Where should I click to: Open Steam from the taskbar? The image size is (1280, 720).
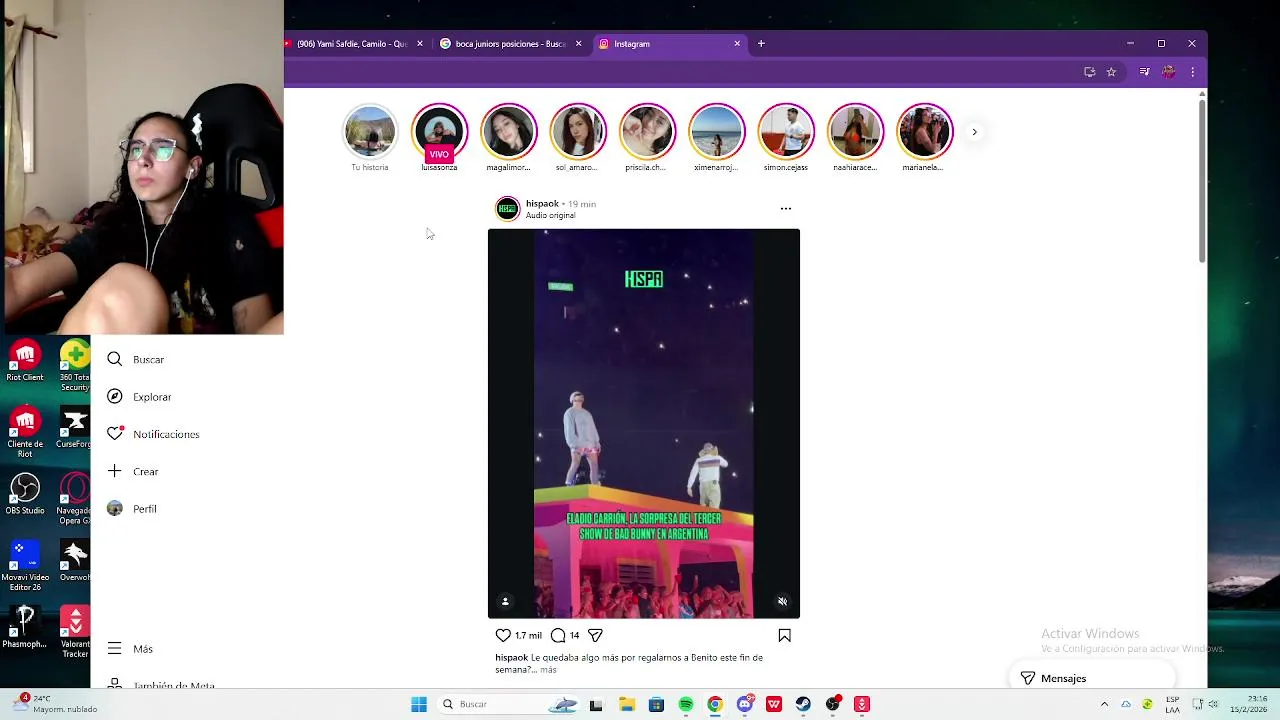click(803, 704)
